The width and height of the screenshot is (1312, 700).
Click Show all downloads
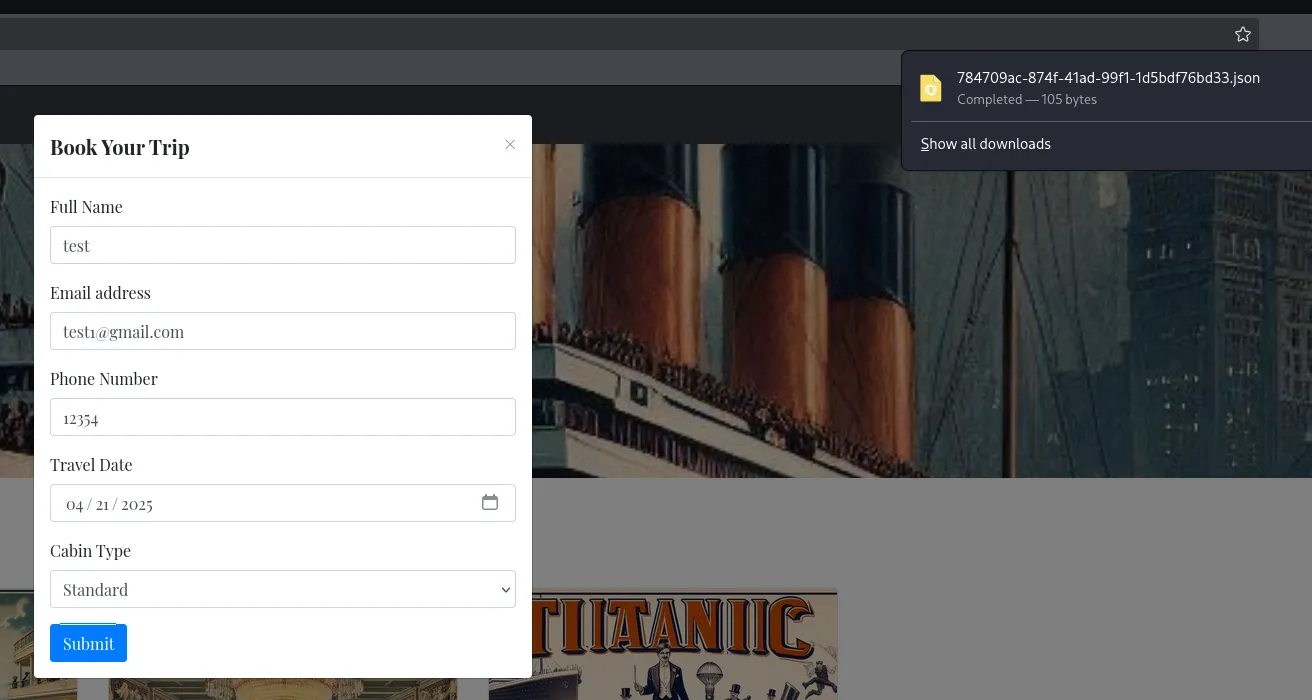(985, 144)
